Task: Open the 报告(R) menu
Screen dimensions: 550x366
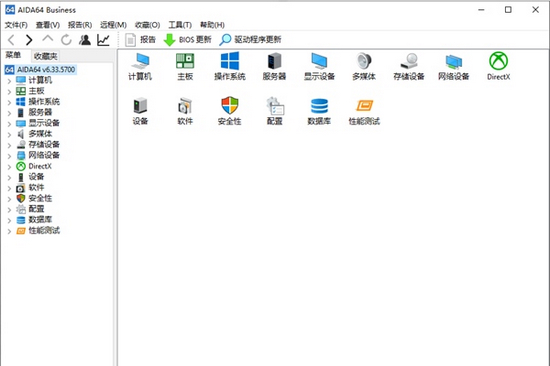Action: point(80,25)
